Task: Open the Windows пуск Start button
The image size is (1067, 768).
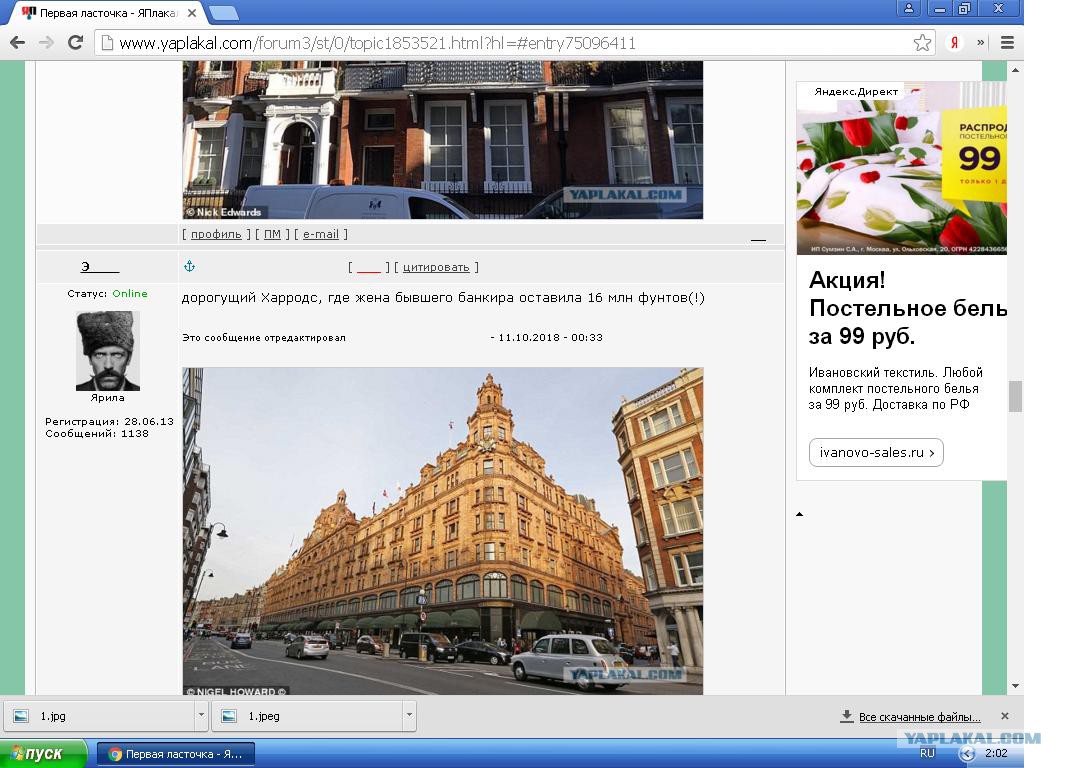Action: pos(44,754)
